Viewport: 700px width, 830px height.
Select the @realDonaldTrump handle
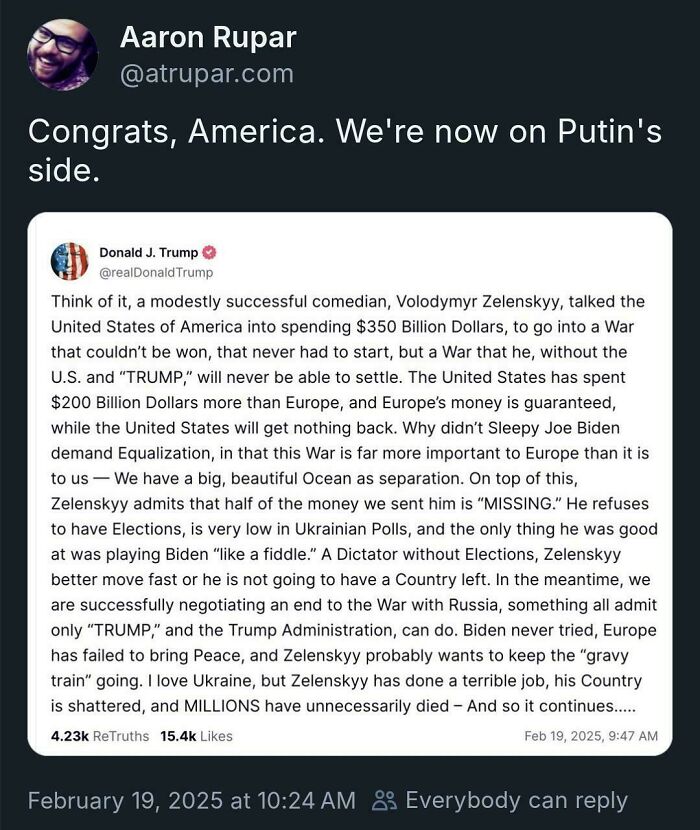coord(157,272)
